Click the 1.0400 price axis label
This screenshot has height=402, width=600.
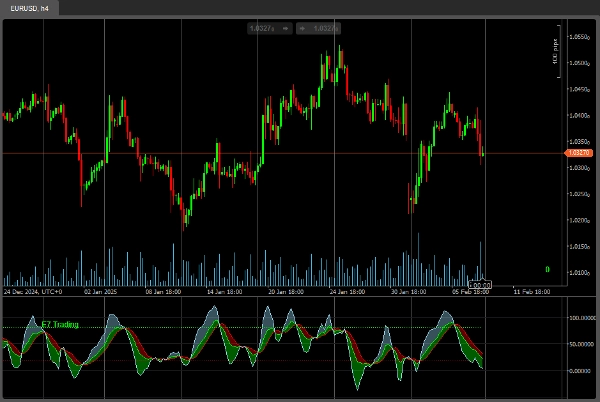pos(579,115)
